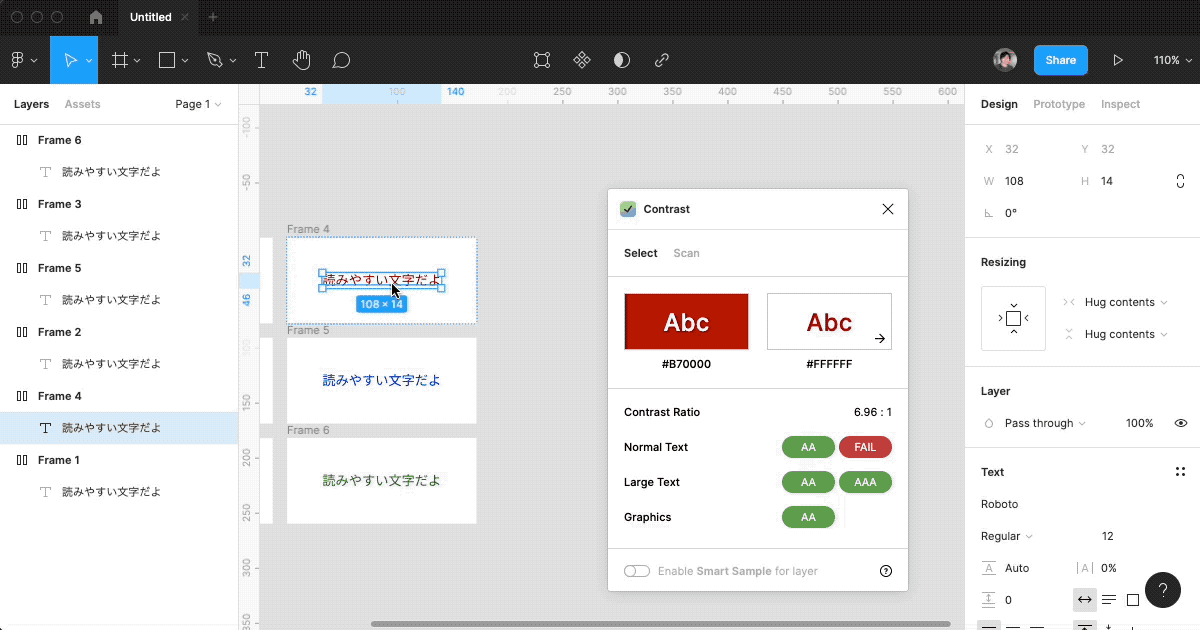Toggle constrain proportions link icon
This screenshot has height=630, width=1200.
pos(1180,181)
